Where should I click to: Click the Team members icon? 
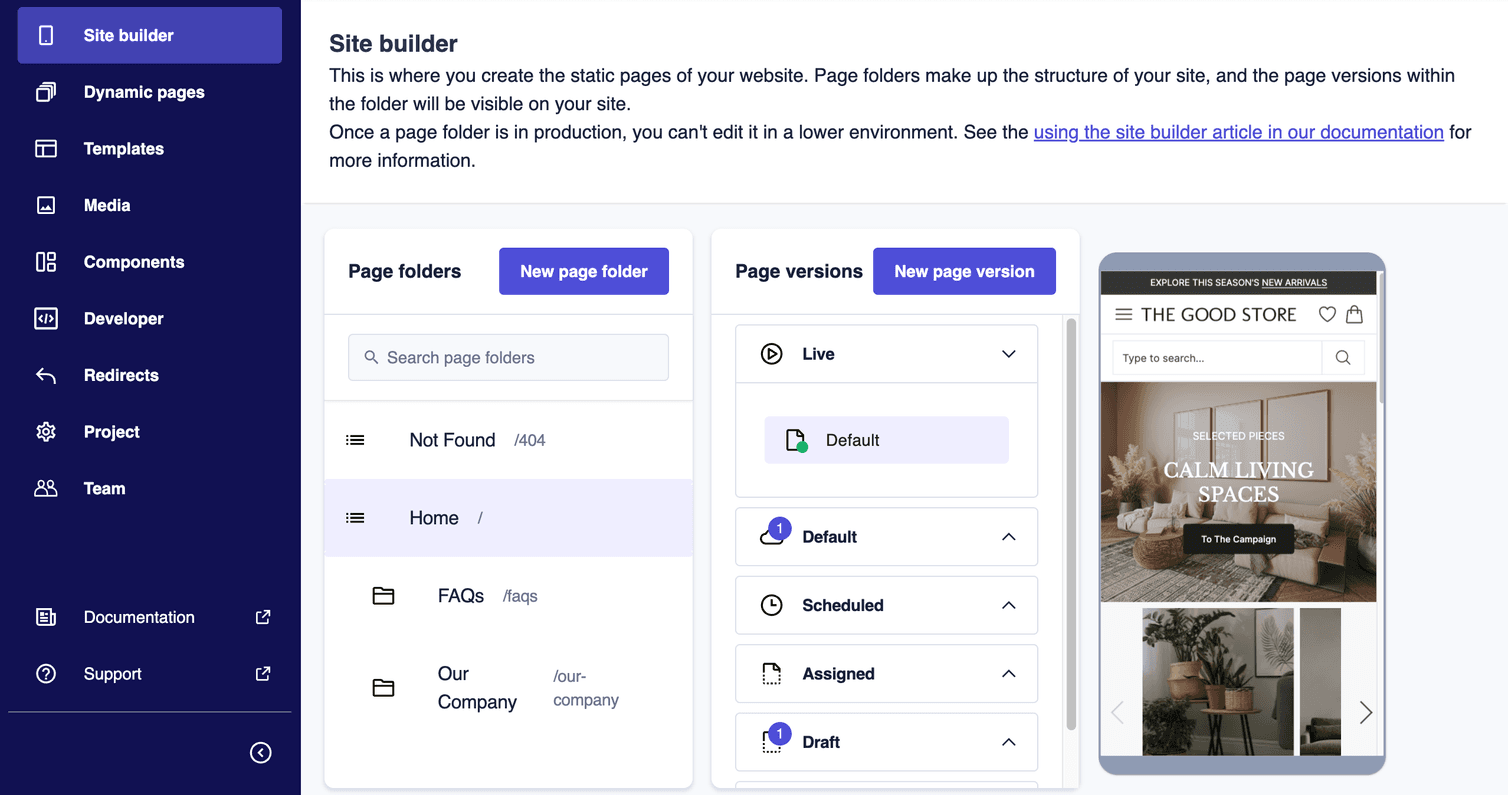pos(46,488)
